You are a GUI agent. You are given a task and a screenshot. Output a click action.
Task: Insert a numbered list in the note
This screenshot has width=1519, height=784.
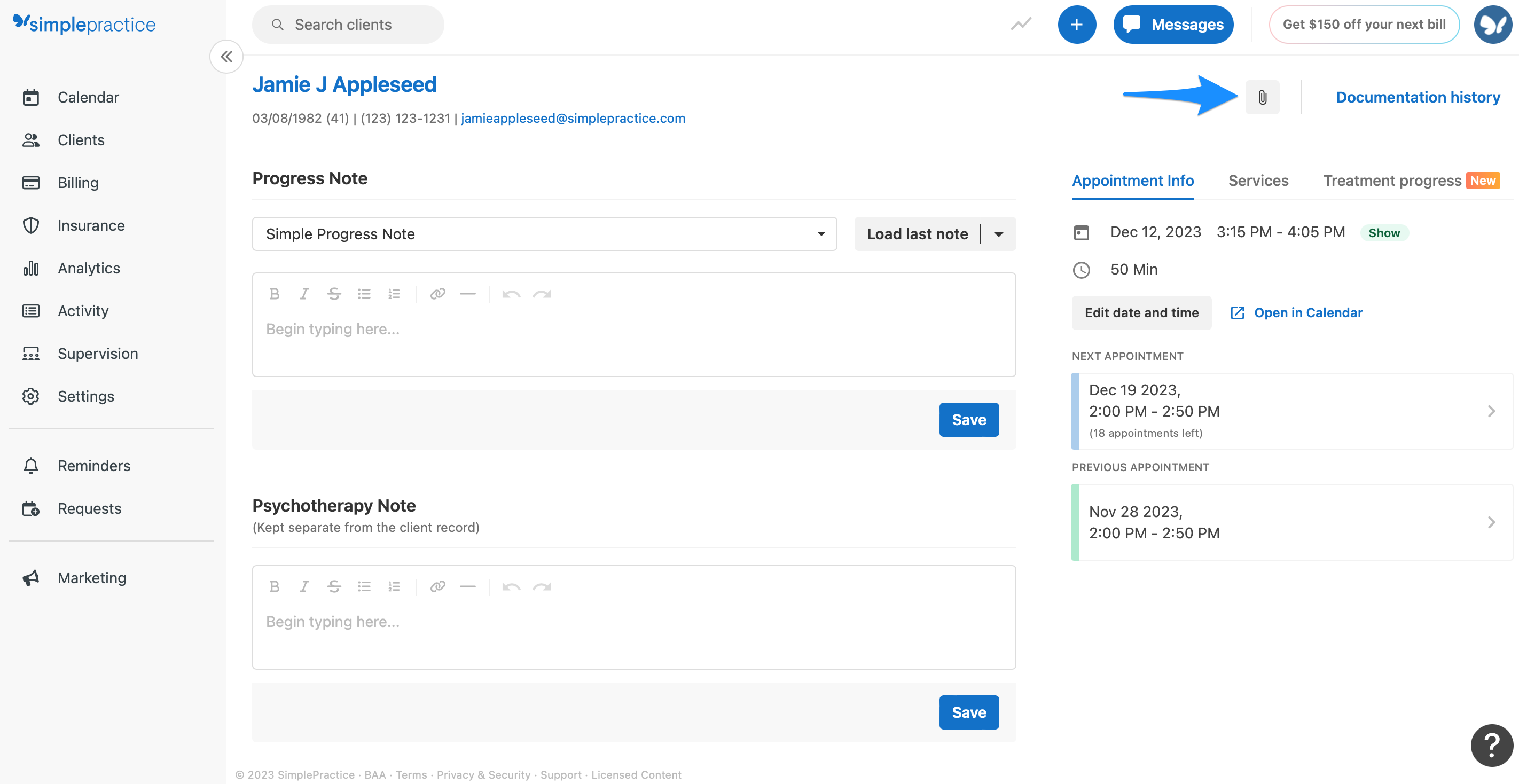pyautogui.click(x=394, y=293)
